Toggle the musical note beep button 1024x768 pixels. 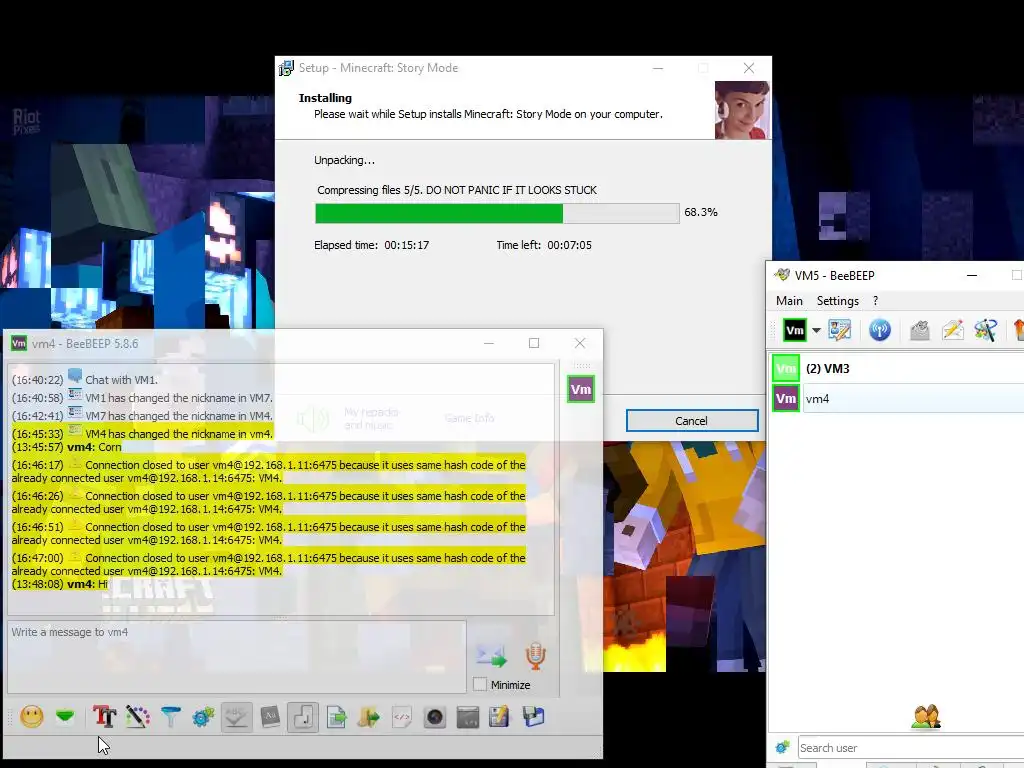pyautogui.click(x=303, y=716)
